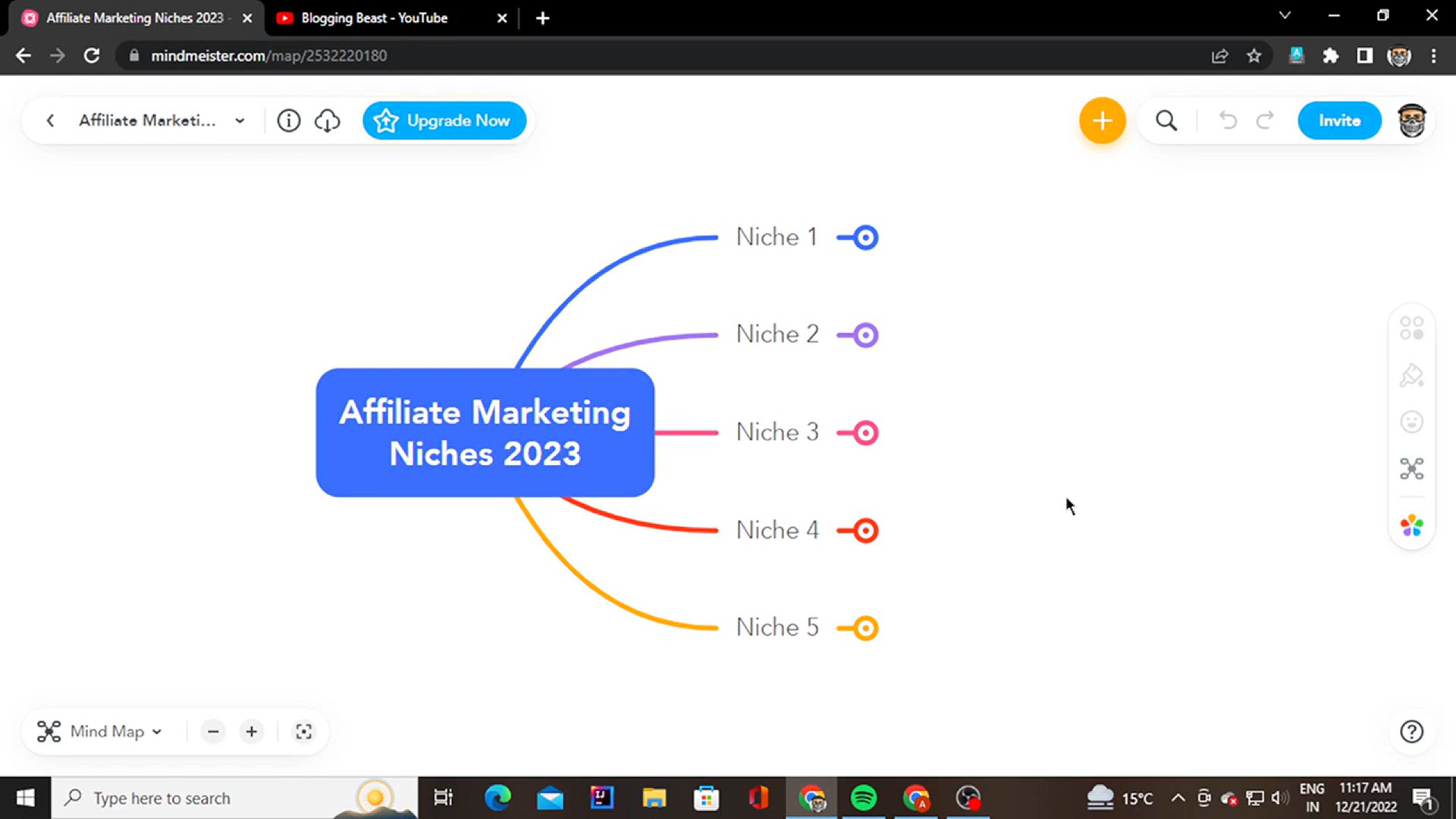Screen dimensions: 1456x819
Task: Open the map layout sidebar icon
Action: pos(1411,469)
